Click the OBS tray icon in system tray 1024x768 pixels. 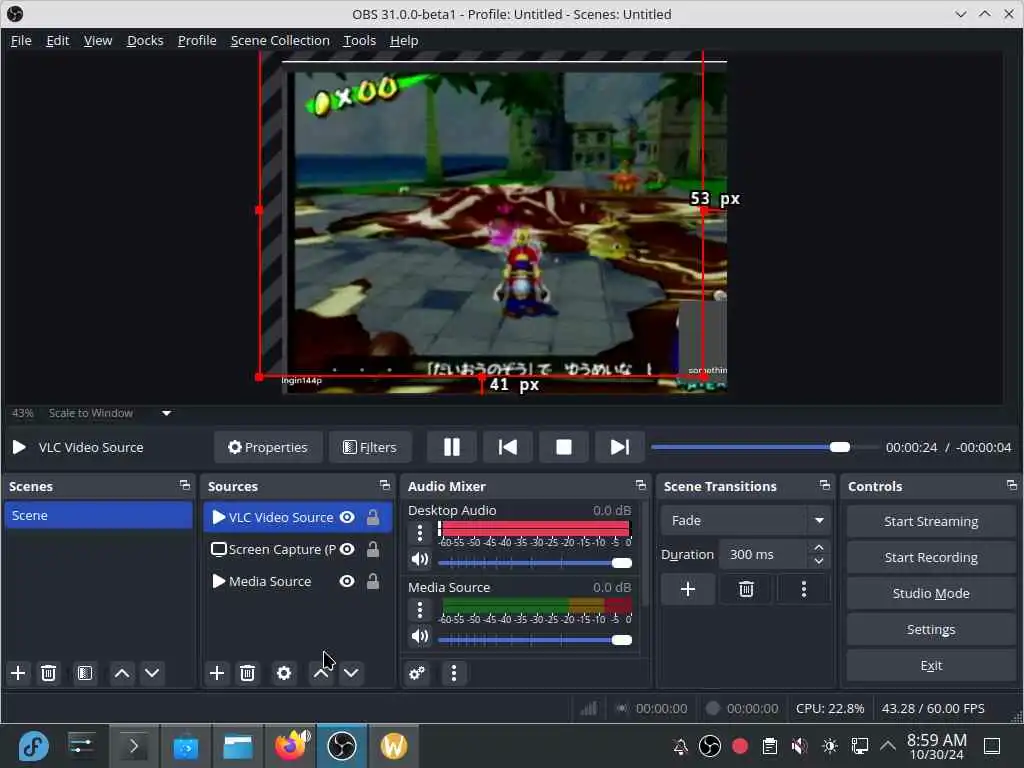[x=710, y=746]
